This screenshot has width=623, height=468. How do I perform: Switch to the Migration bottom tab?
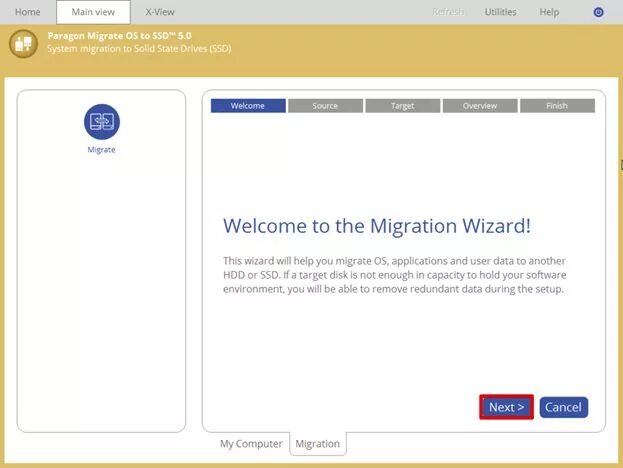click(318, 443)
